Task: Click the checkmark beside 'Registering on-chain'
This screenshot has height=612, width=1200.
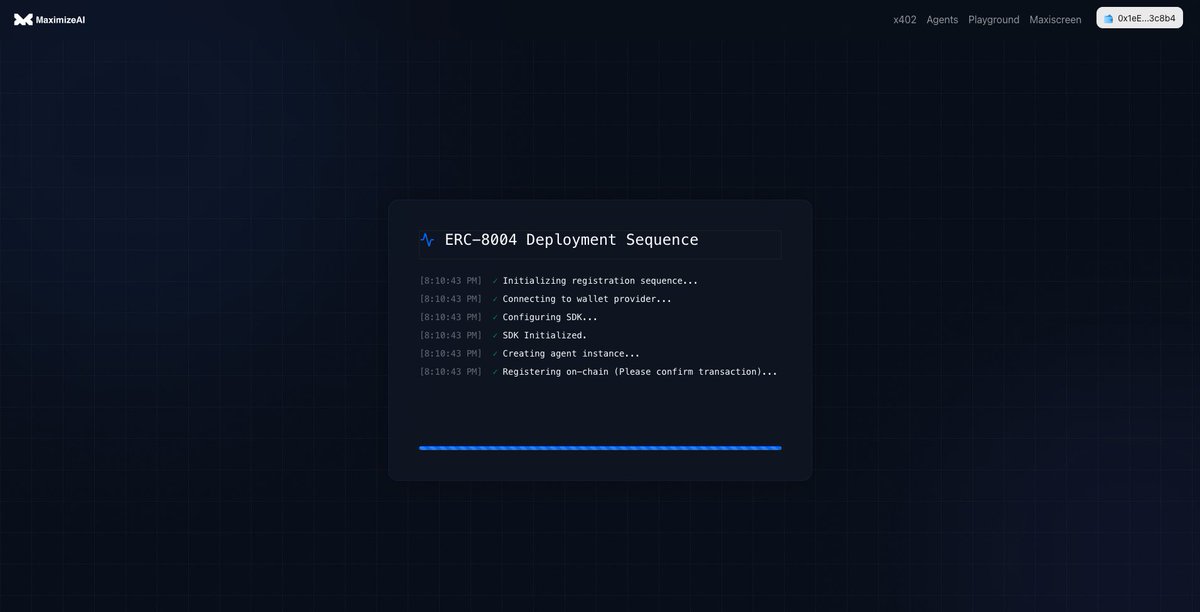Action: point(494,372)
